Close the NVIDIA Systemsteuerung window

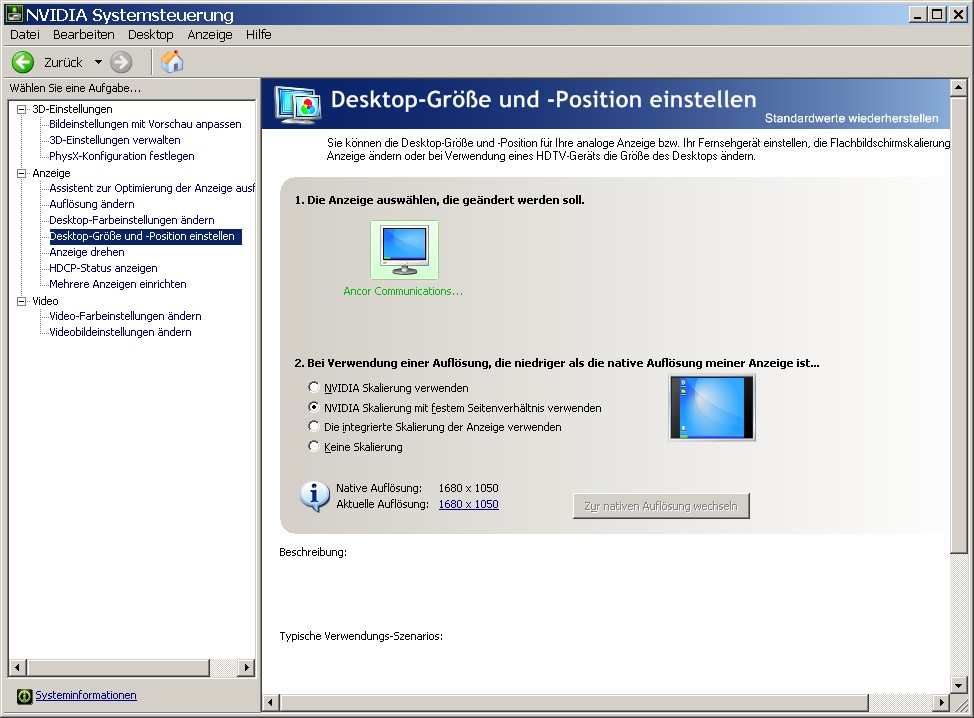tap(958, 14)
